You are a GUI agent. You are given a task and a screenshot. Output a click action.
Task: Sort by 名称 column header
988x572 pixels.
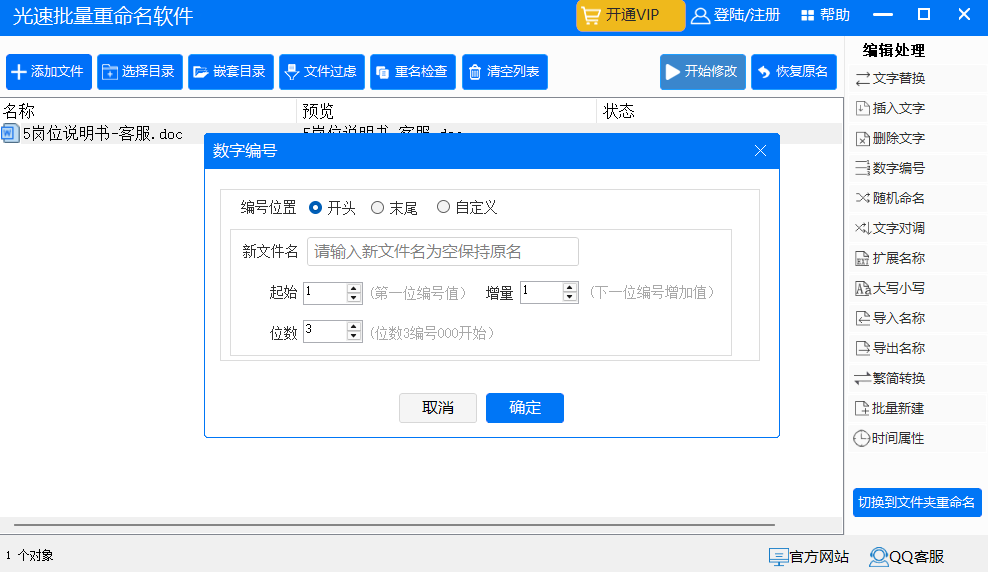(148, 112)
